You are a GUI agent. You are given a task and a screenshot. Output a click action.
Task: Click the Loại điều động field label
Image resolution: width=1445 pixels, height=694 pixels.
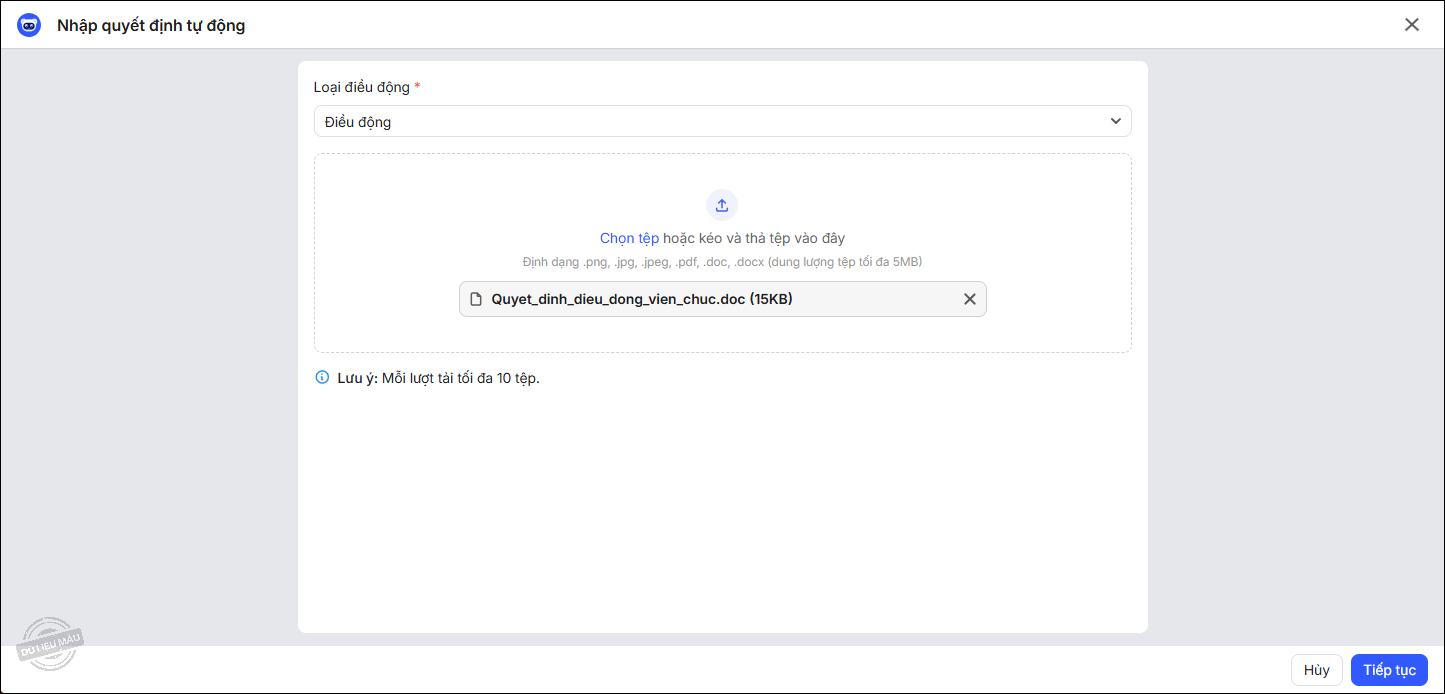[361, 87]
